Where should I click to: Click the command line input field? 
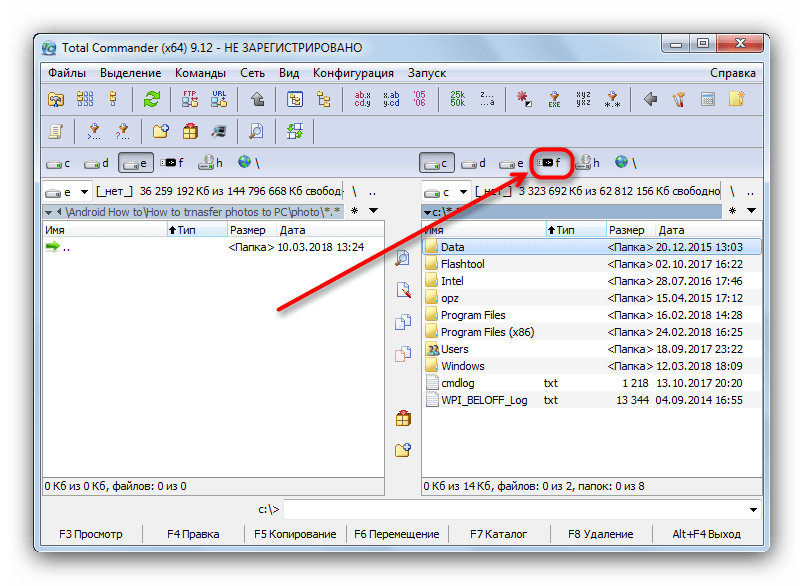click(520, 510)
